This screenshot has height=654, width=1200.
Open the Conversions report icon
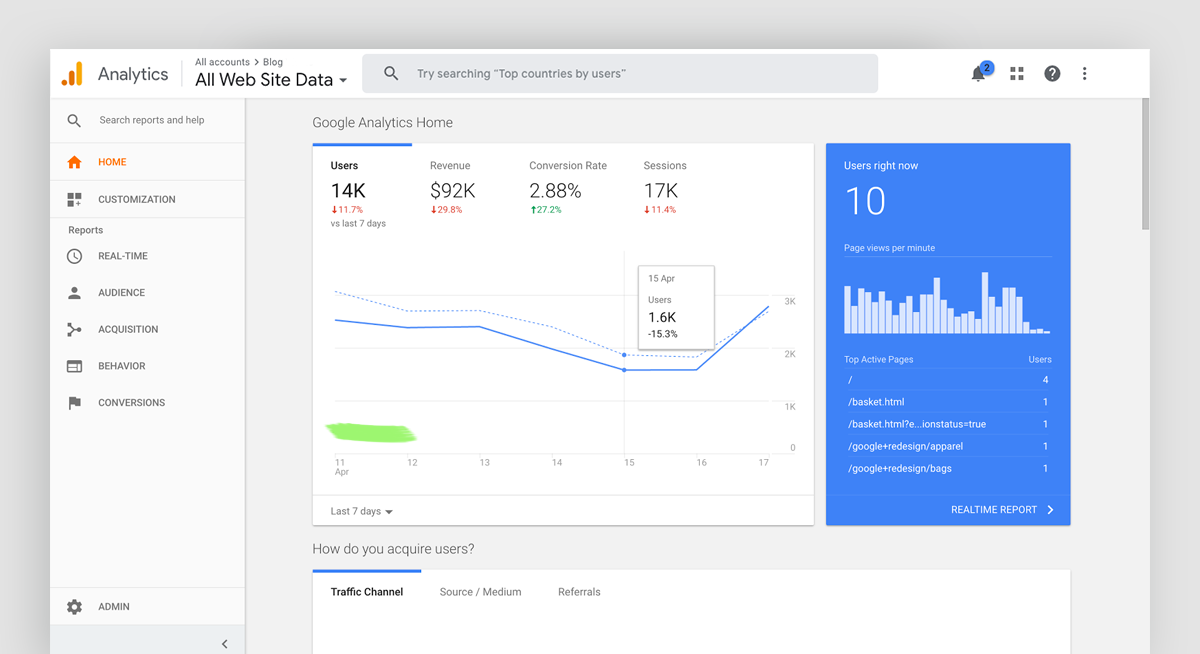73,402
